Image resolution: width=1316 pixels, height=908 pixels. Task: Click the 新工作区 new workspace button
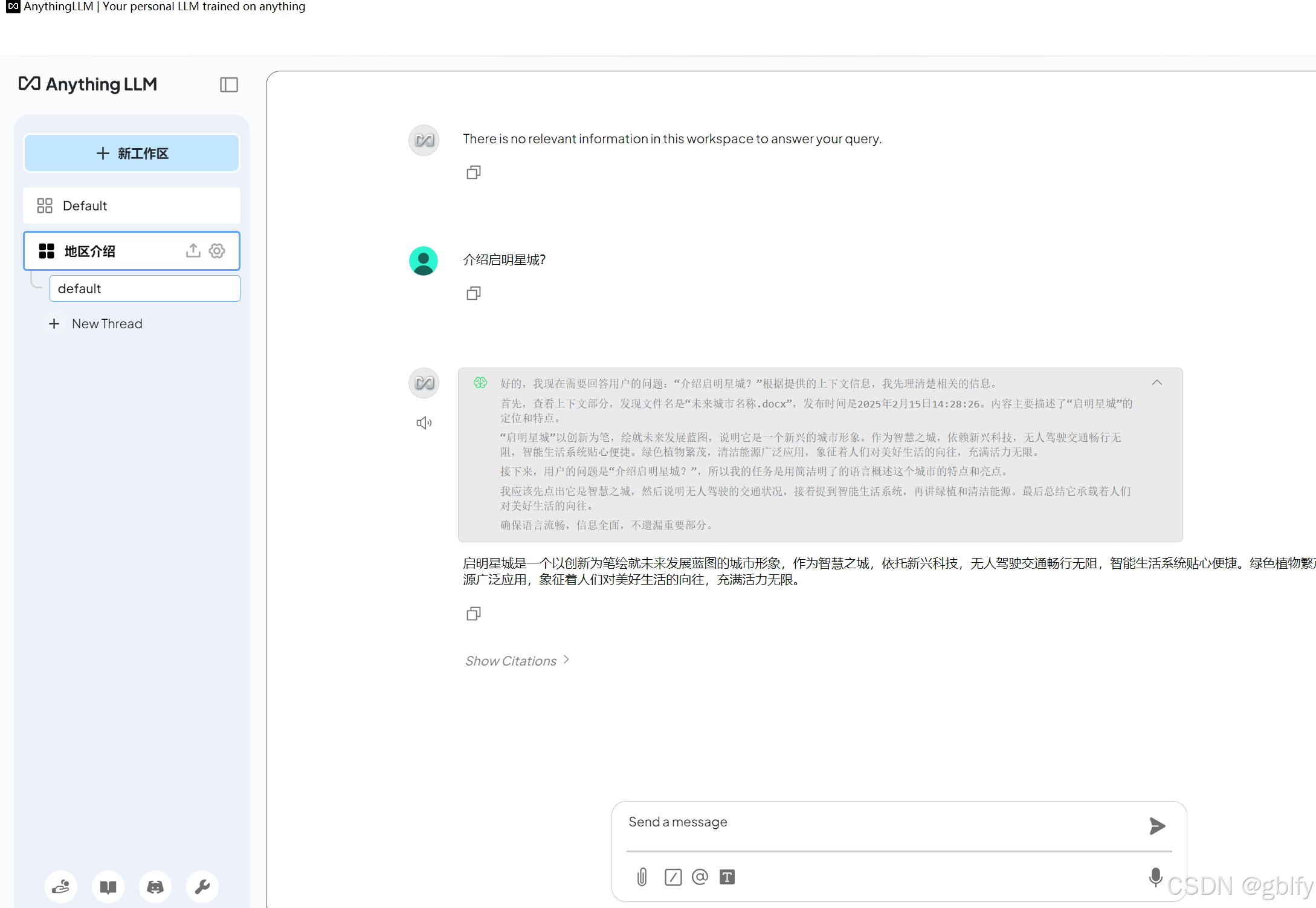click(x=132, y=154)
